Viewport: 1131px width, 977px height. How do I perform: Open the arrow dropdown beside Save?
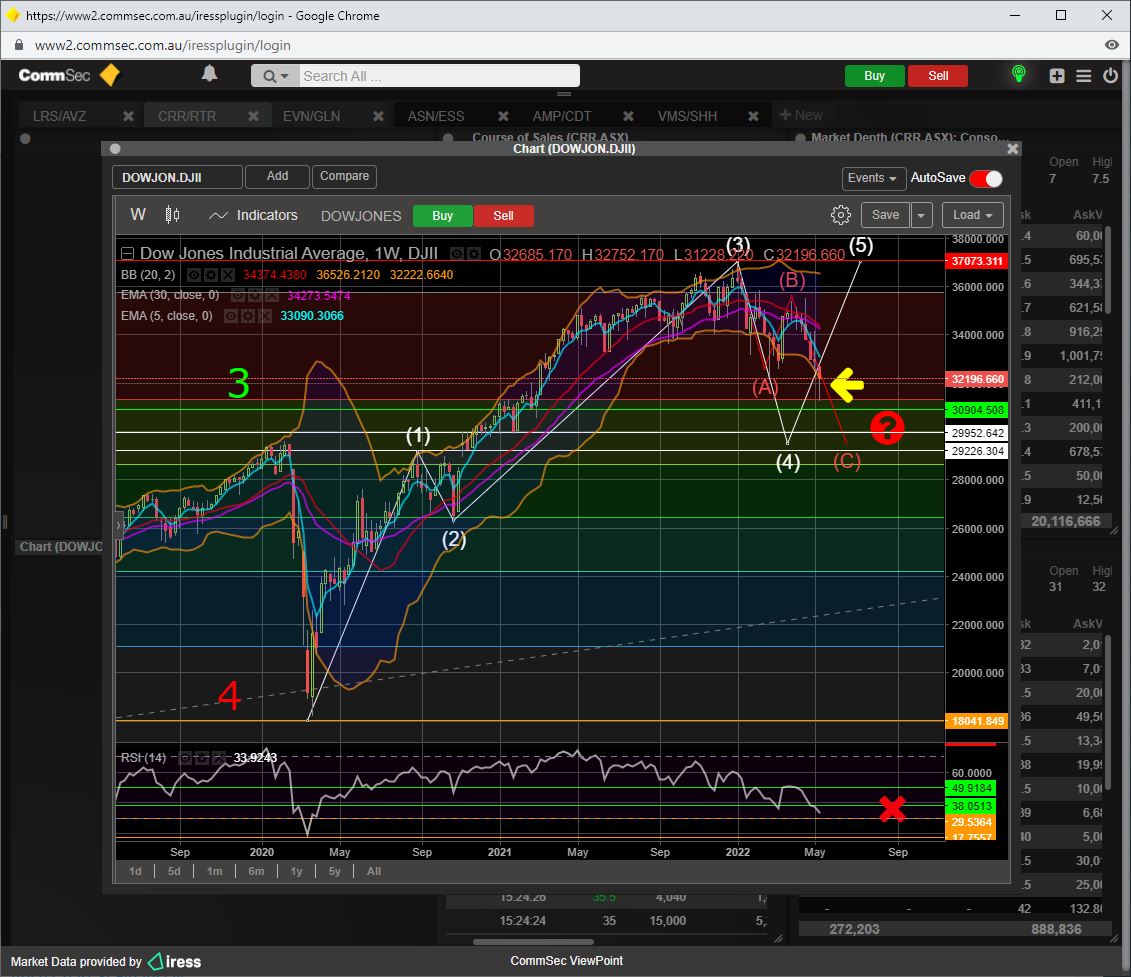(921, 215)
